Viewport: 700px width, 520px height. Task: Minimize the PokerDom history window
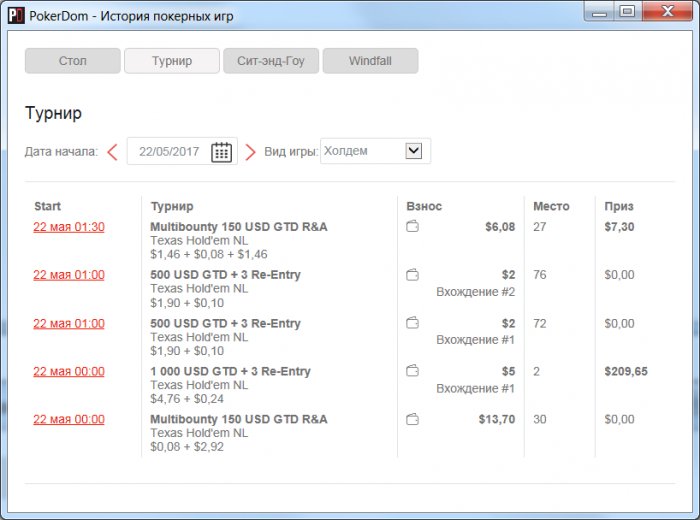point(599,12)
